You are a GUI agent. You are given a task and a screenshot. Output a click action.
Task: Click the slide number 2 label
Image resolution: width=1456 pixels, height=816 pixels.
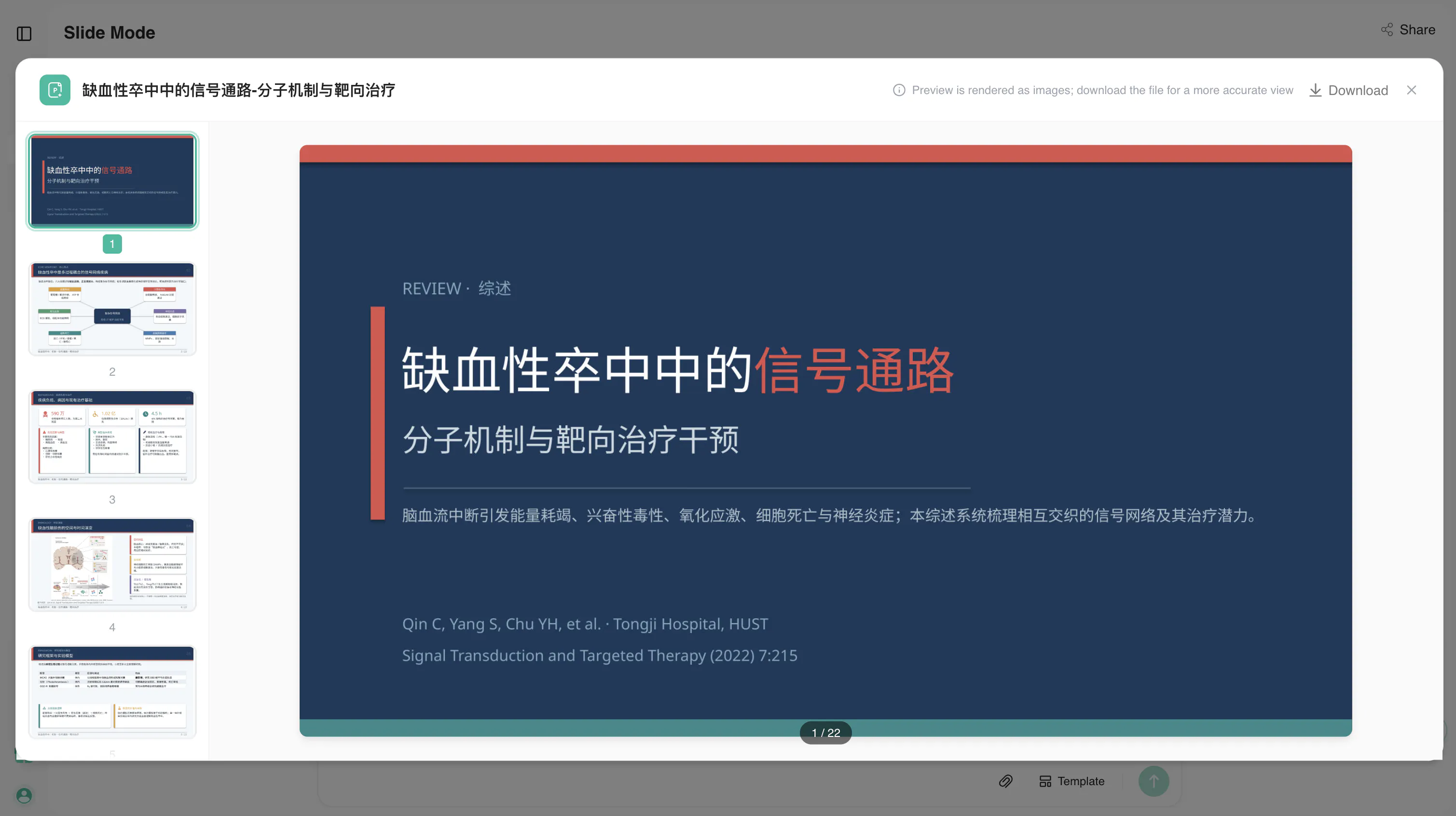point(112,372)
